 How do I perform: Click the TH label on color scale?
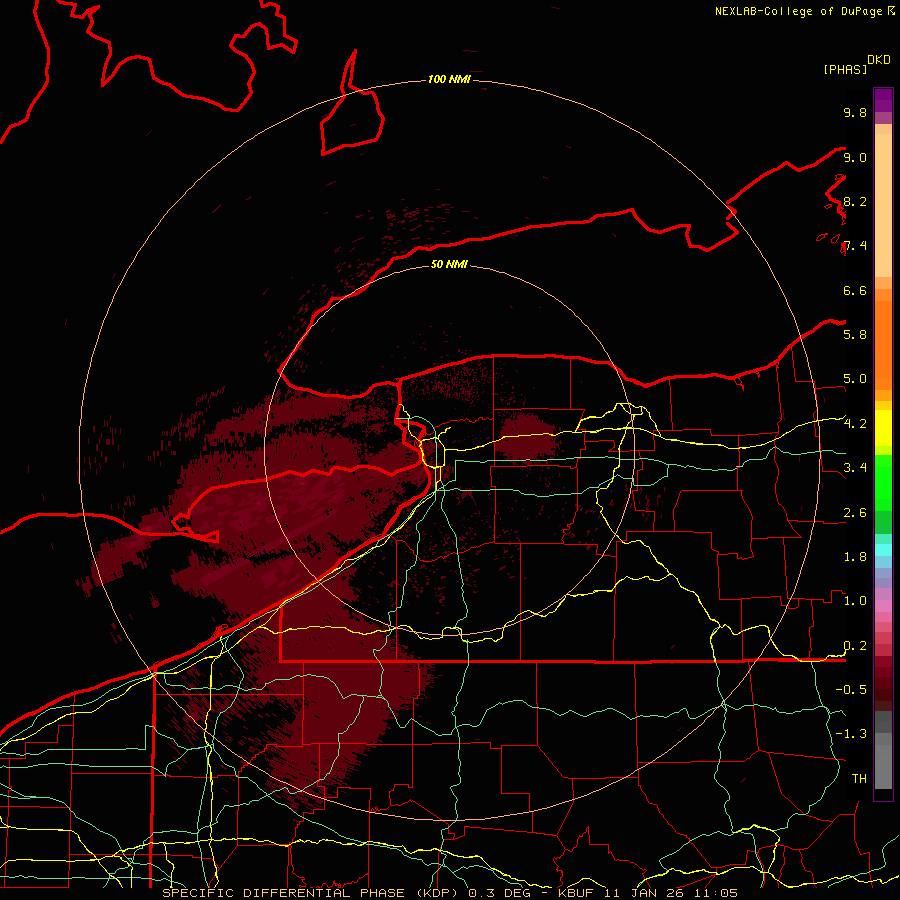859,778
